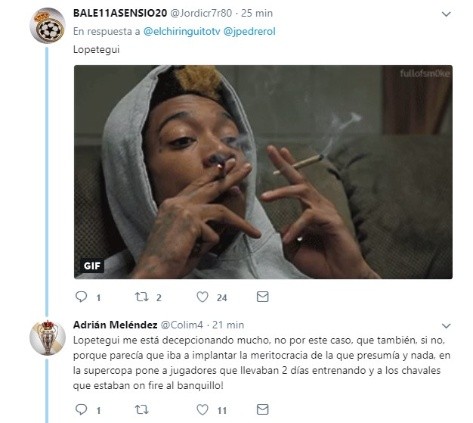Open the @elchiringuitotv mention link

pyautogui.click(x=182, y=31)
